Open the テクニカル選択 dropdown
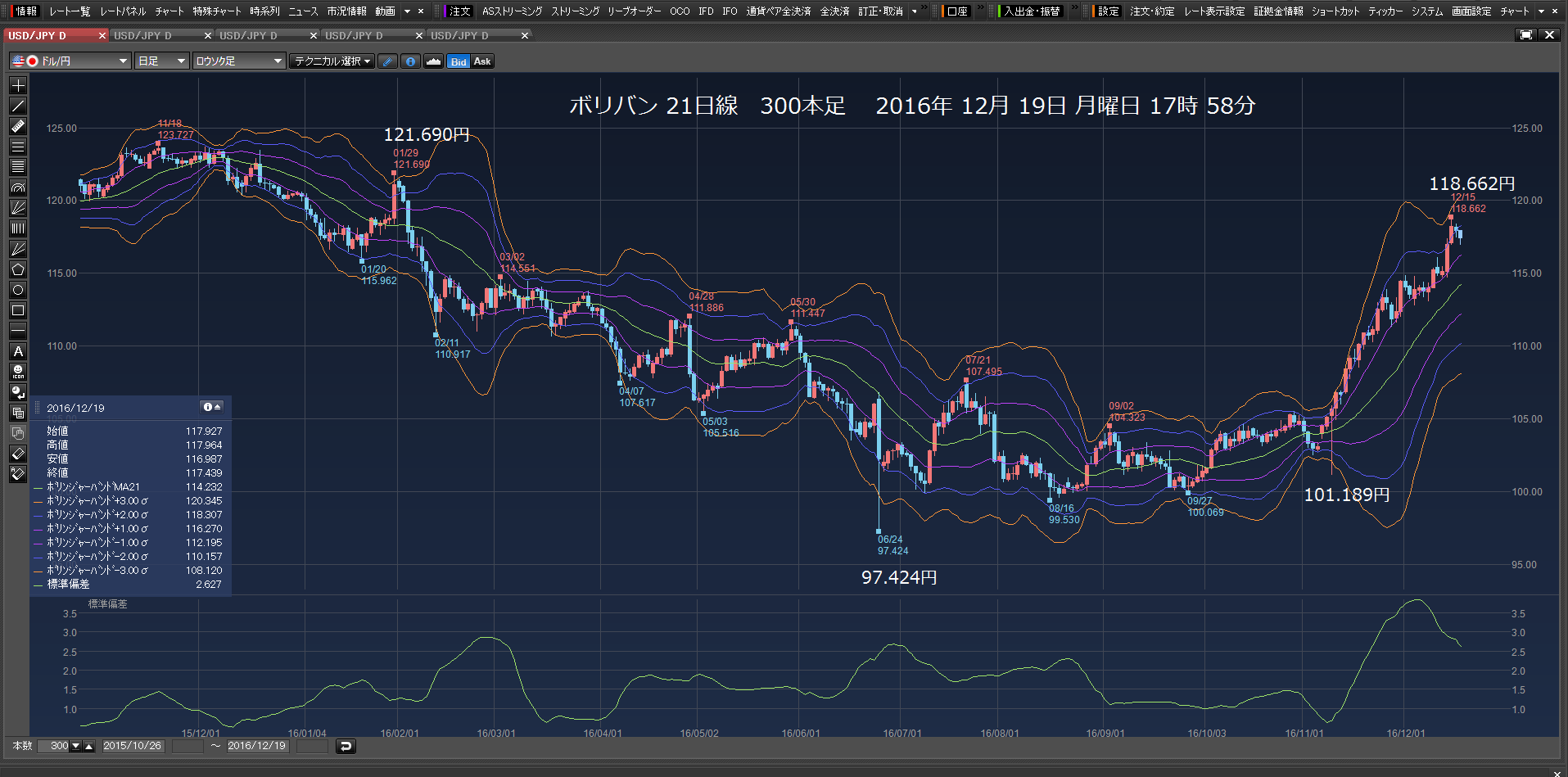Image resolution: width=1568 pixels, height=777 pixels. pos(332,61)
